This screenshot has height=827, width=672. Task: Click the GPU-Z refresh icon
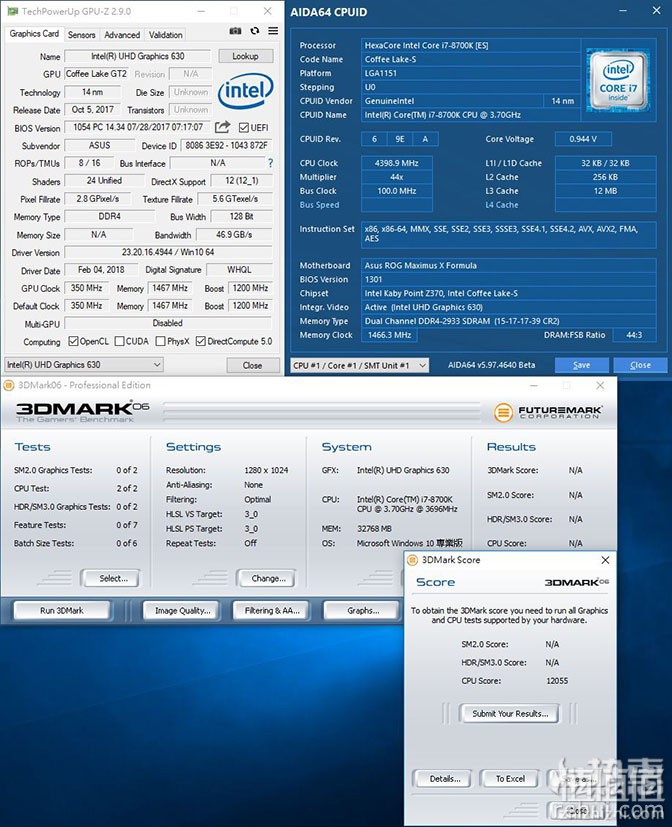coord(255,31)
